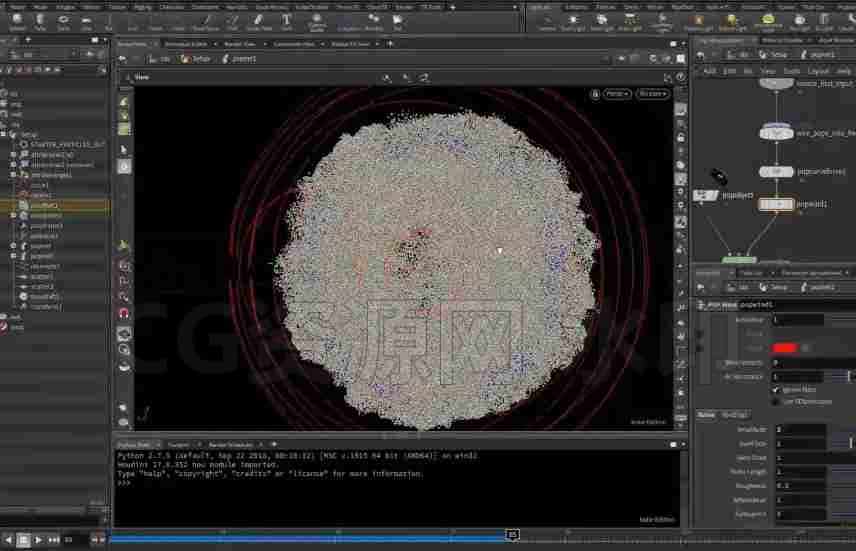The image size is (856, 551).
Task: Select the highlighted row in scene tree
Action: [55, 205]
